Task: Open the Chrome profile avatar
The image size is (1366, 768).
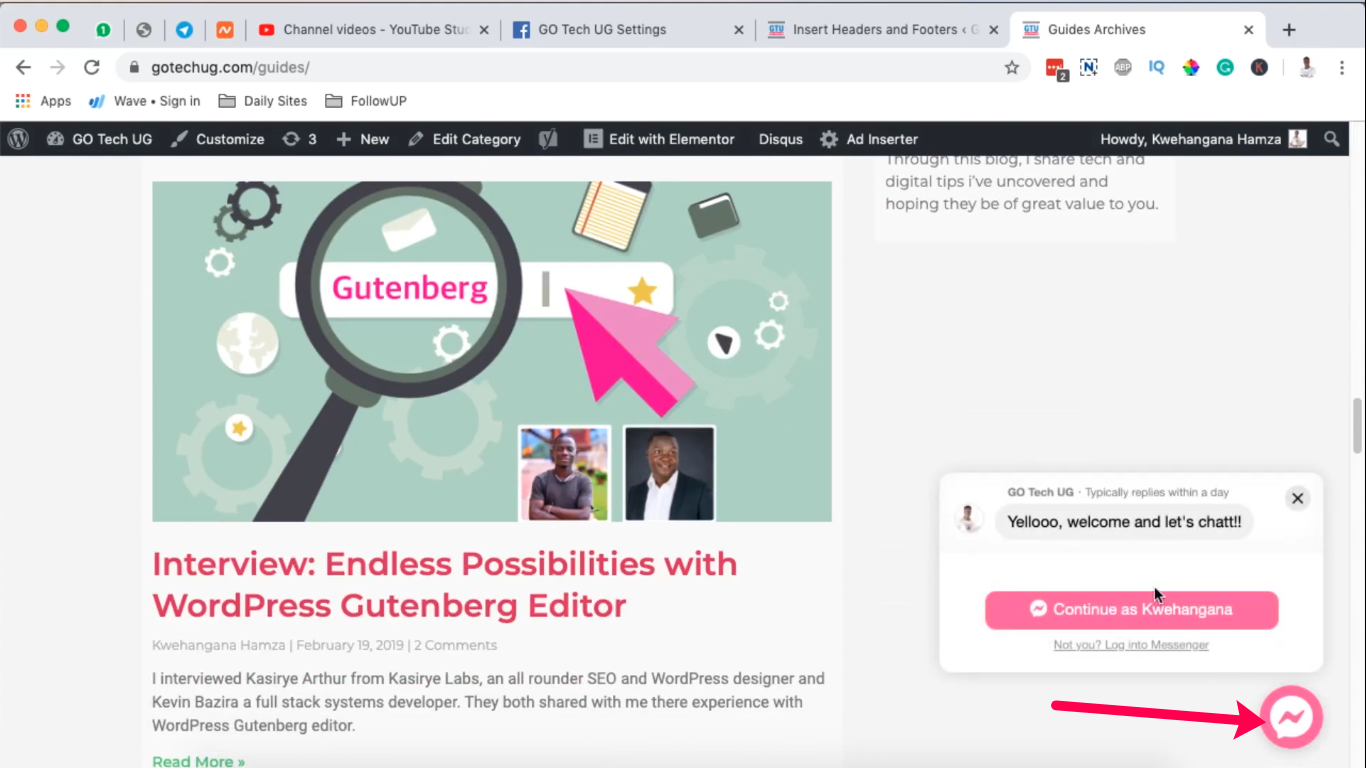Action: pyautogui.click(x=1307, y=67)
